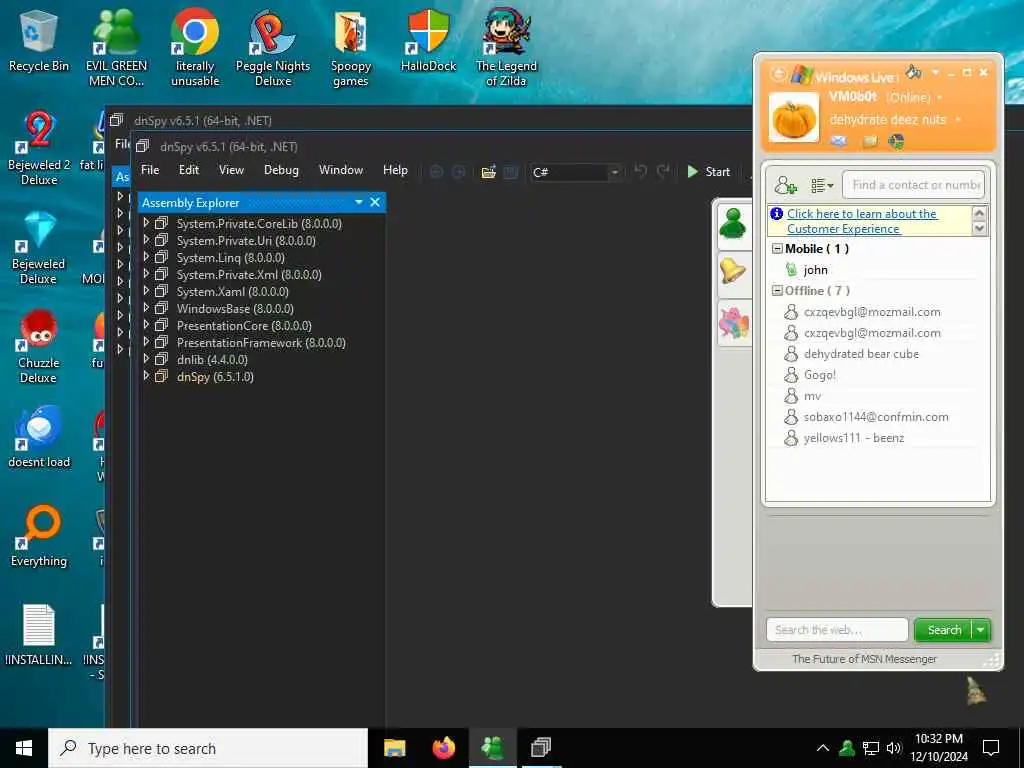Click the green Search button in Messenger
The image size is (1024, 768).
point(944,630)
